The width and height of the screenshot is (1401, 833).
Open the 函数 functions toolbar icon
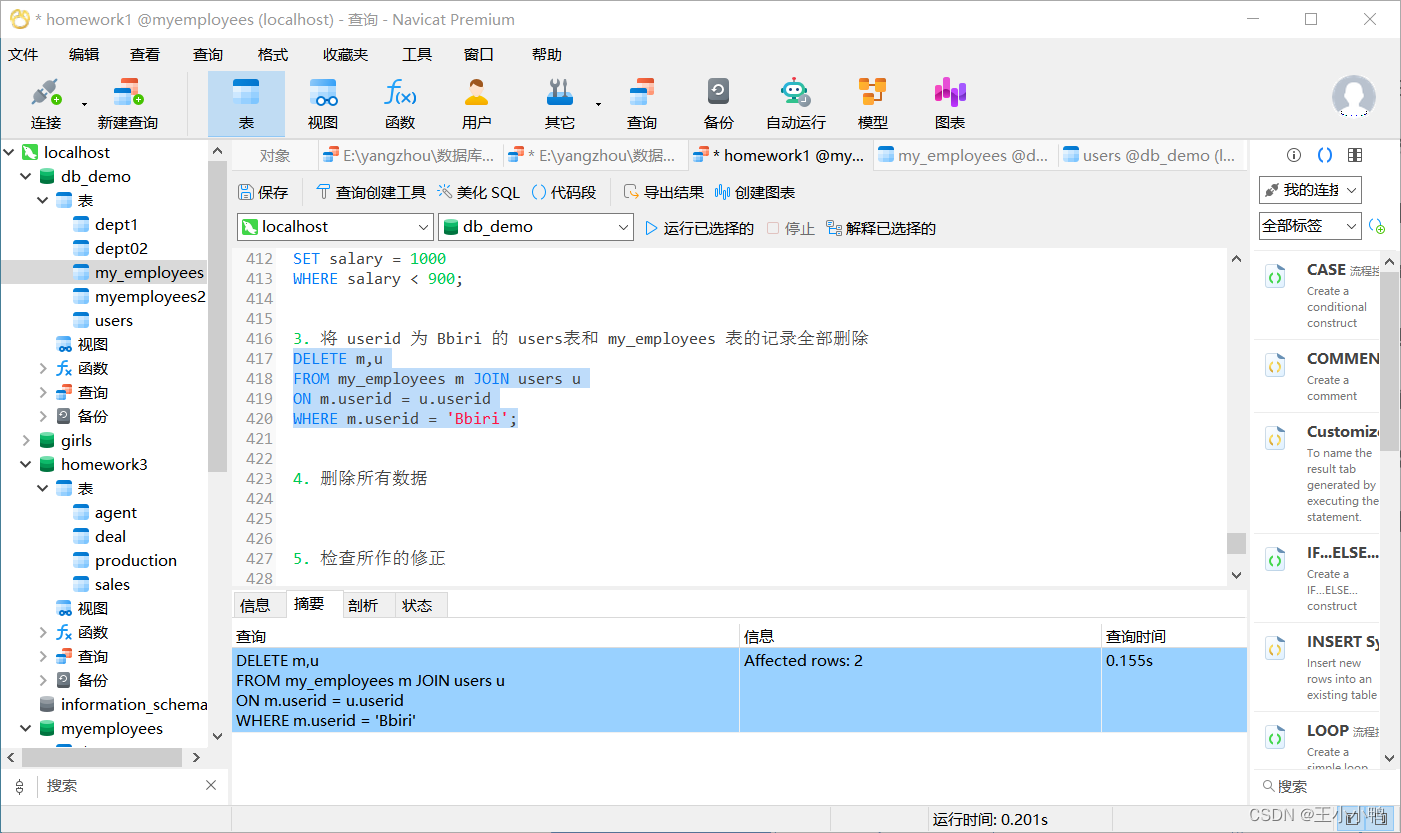[x=400, y=104]
